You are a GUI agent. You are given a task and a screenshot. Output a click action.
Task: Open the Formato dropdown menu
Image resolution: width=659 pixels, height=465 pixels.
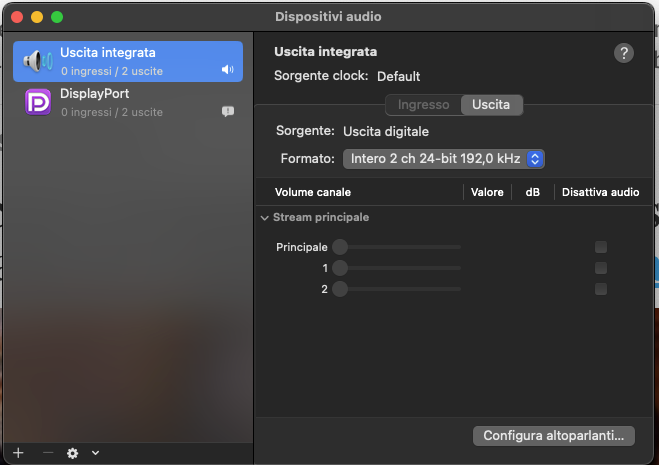[444, 159]
